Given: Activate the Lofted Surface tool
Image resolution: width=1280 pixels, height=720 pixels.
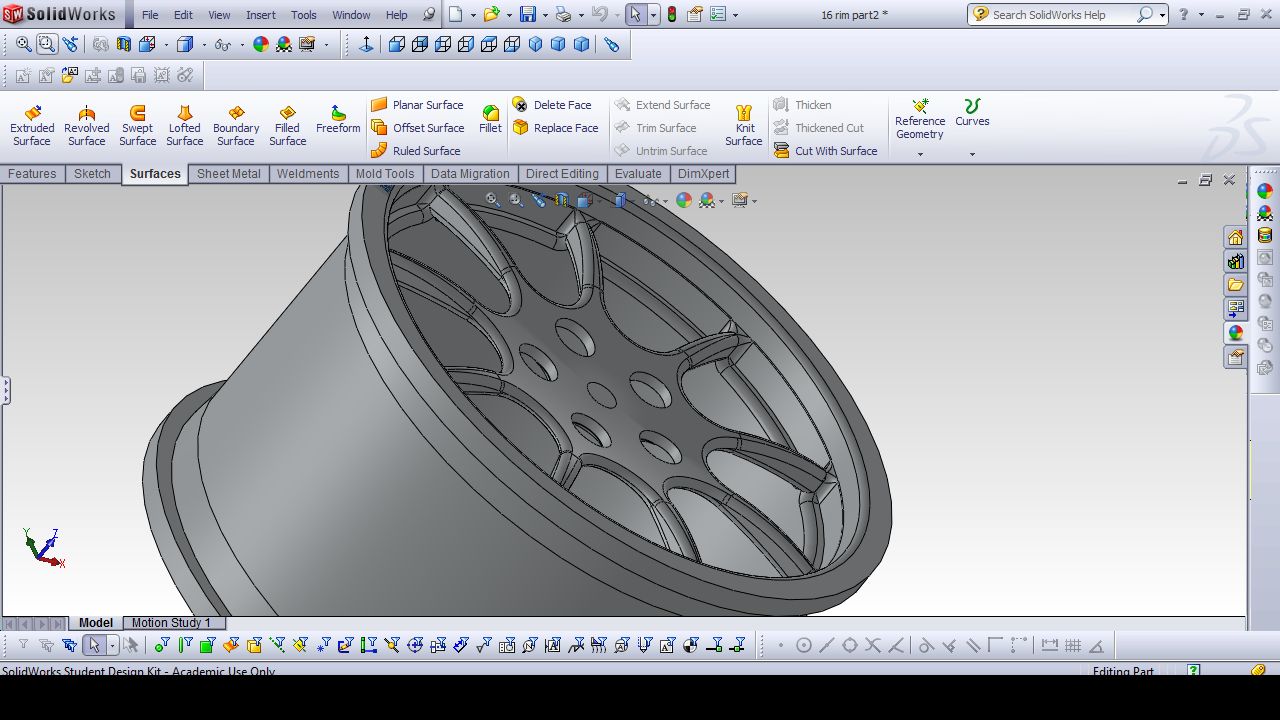Looking at the screenshot, I should coord(184,126).
